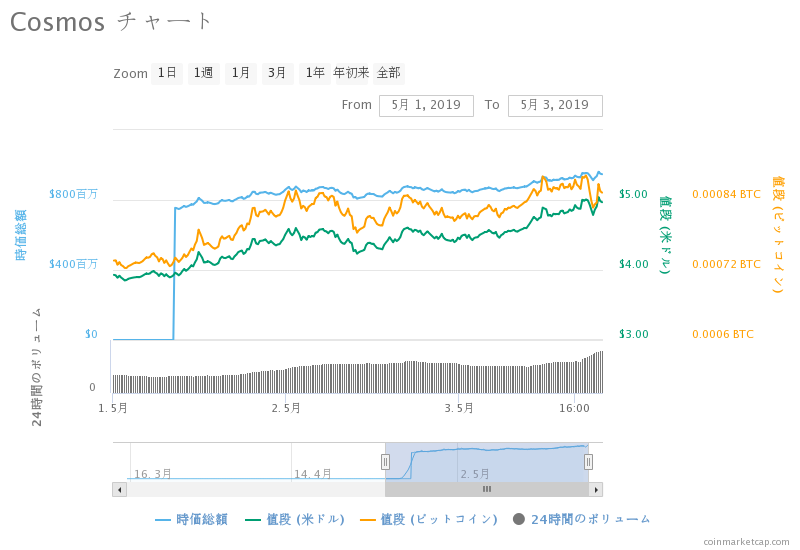Toggle the 24時間のボリューム legend series
The width and height of the screenshot is (800, 550).
(582, 519)
